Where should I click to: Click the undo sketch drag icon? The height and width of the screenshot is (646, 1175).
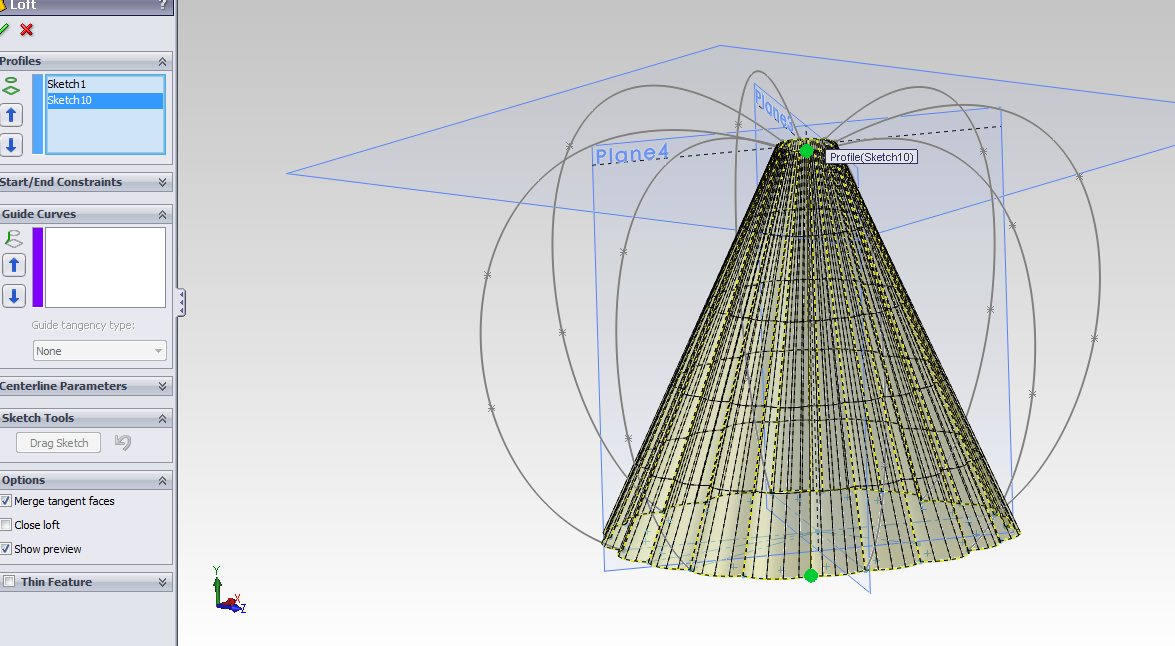(x=123, y=442)
